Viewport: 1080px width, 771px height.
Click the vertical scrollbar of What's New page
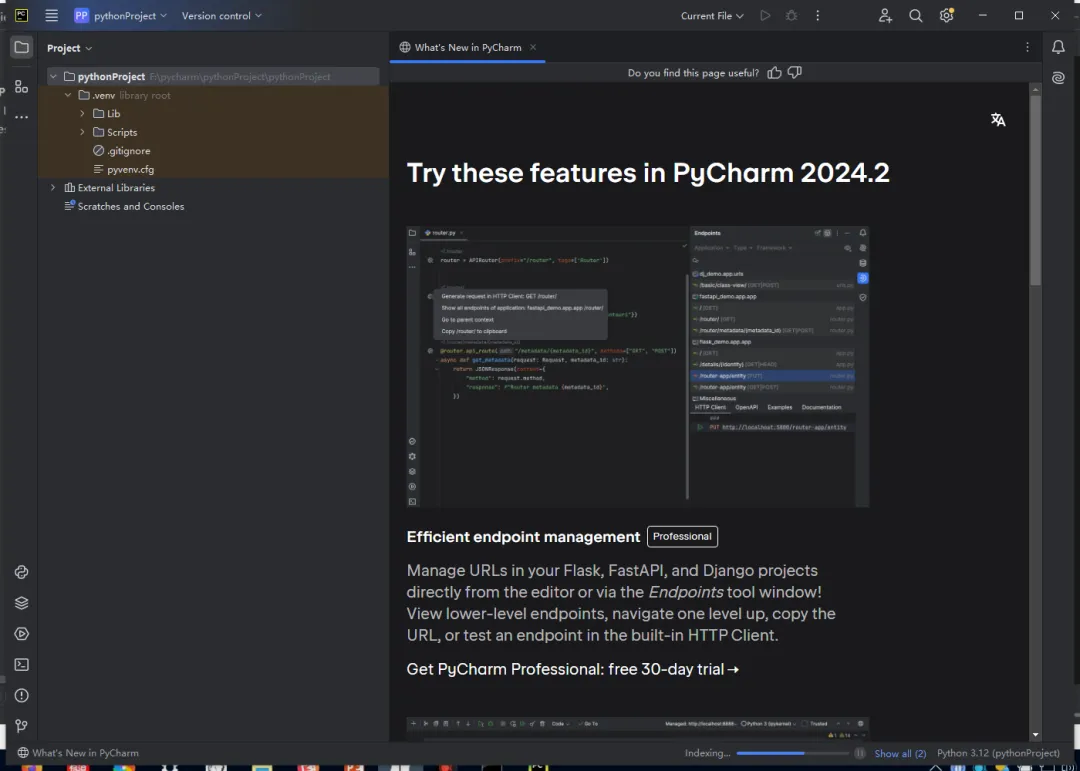pyautogui.click(x=1035, y=189)
